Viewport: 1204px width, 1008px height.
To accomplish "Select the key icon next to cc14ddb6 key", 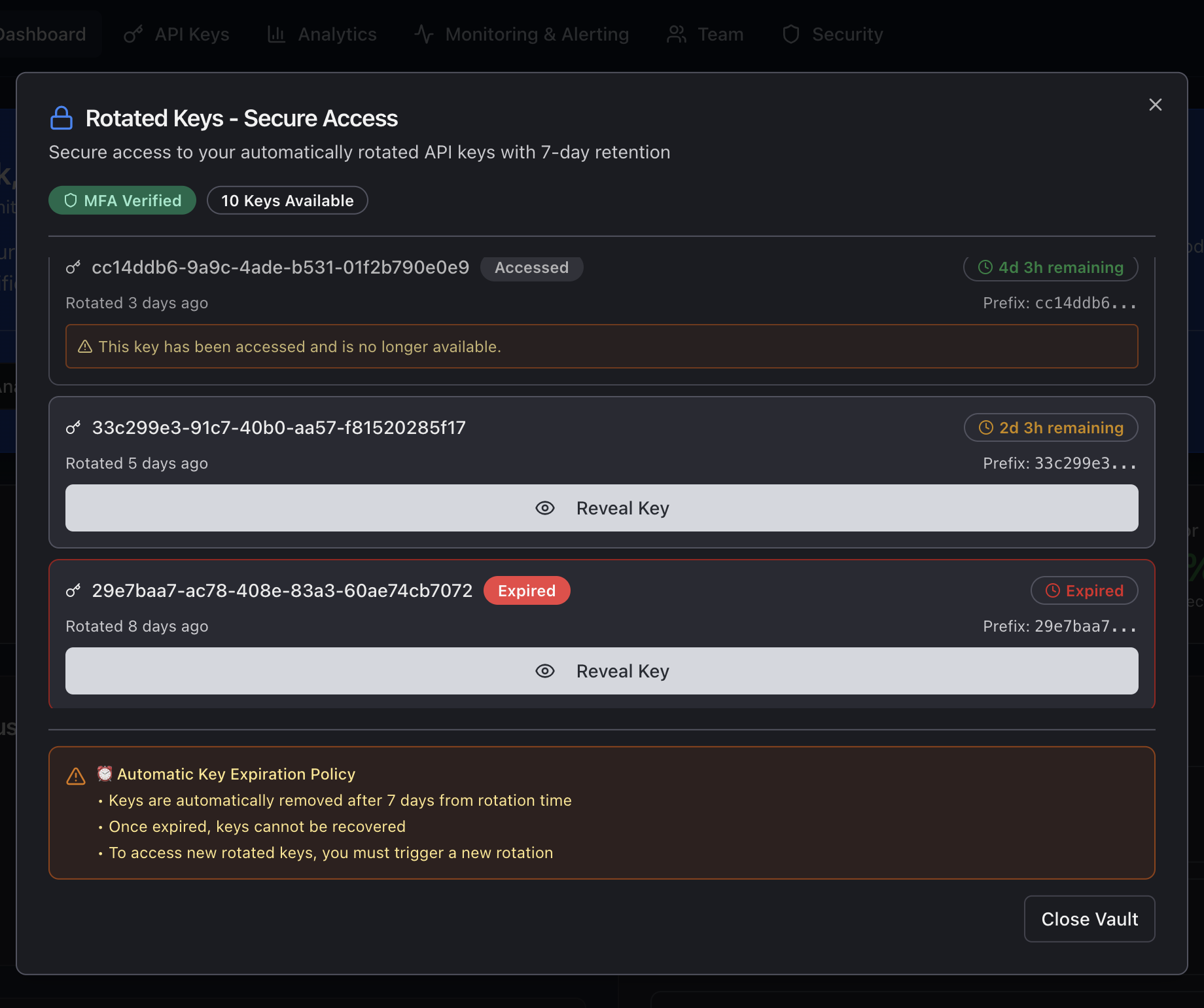I will pos(73,267).
